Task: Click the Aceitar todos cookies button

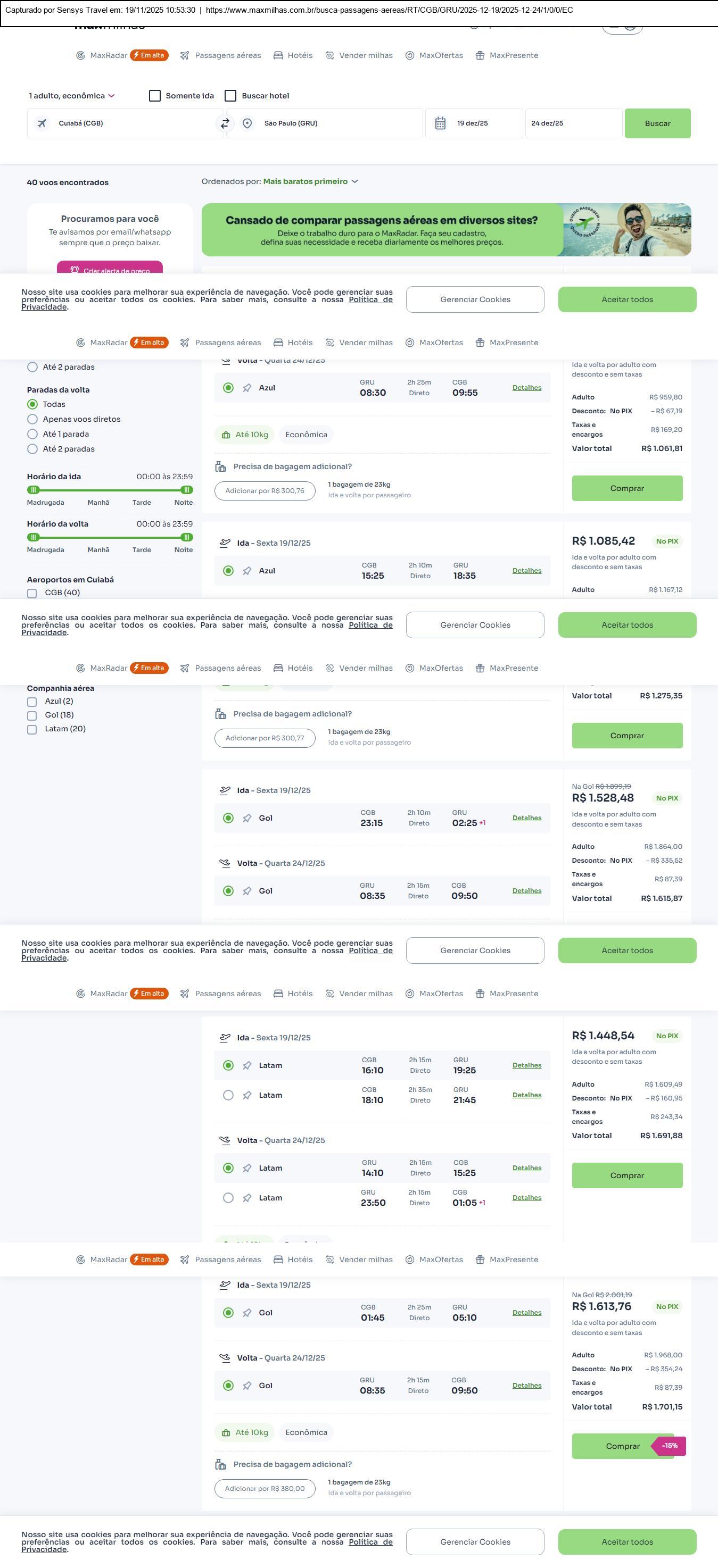Action: click(x=626, y=299)
